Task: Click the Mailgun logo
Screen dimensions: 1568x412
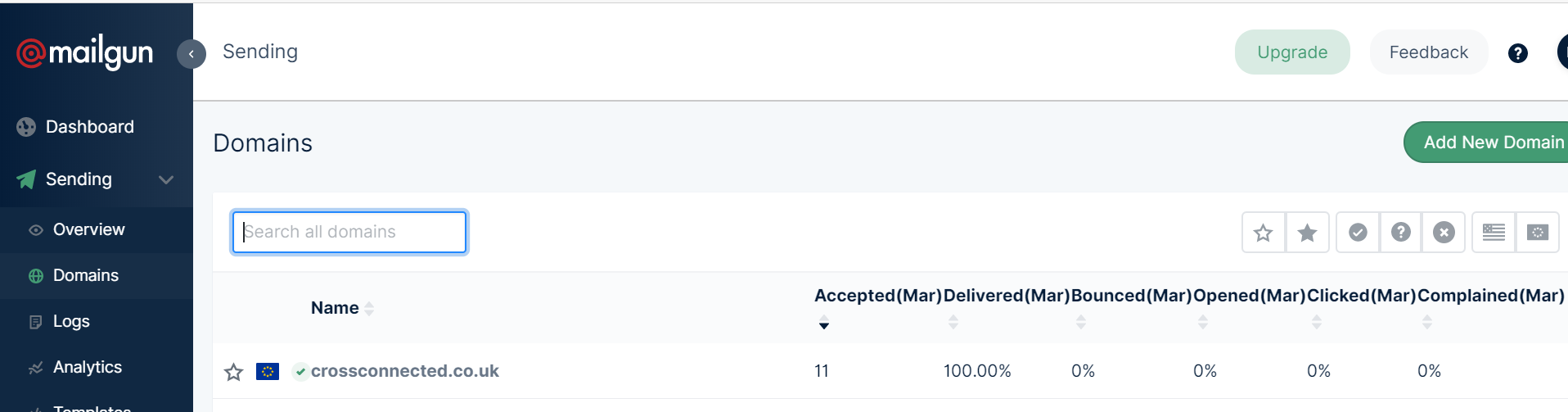Action: 85,53
